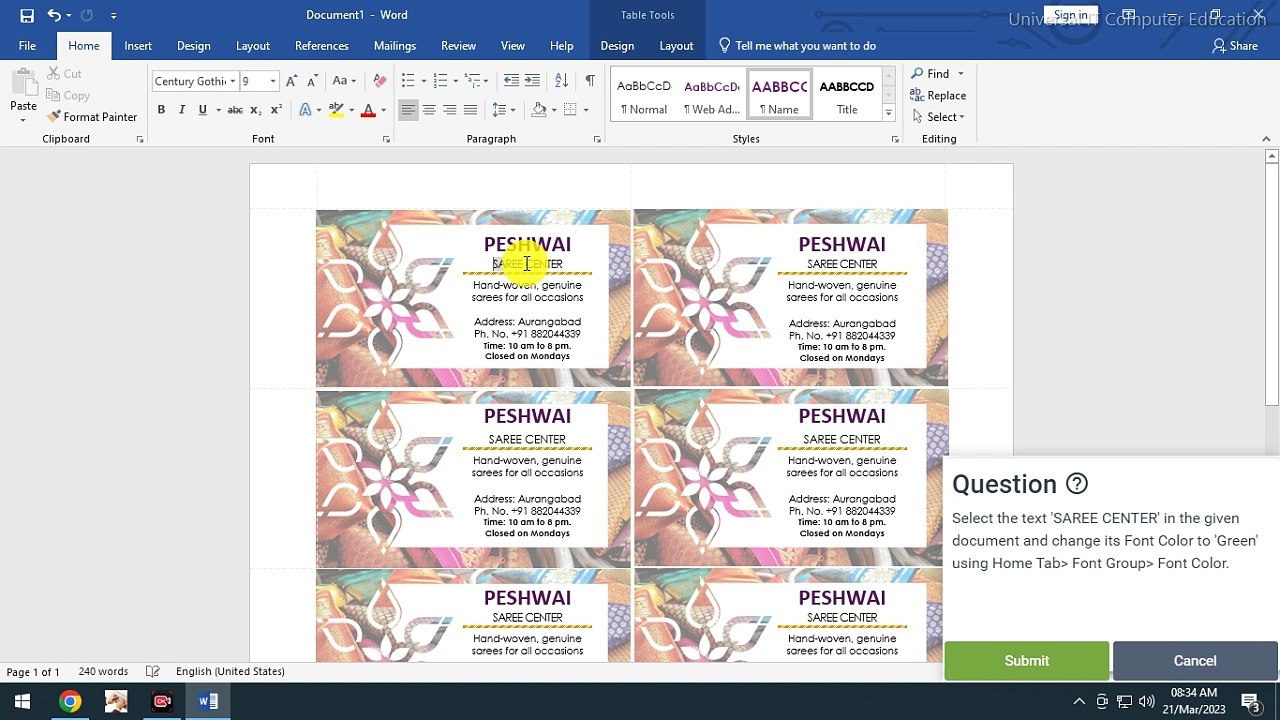Open the Font dialog launcher

pos(386,140)
